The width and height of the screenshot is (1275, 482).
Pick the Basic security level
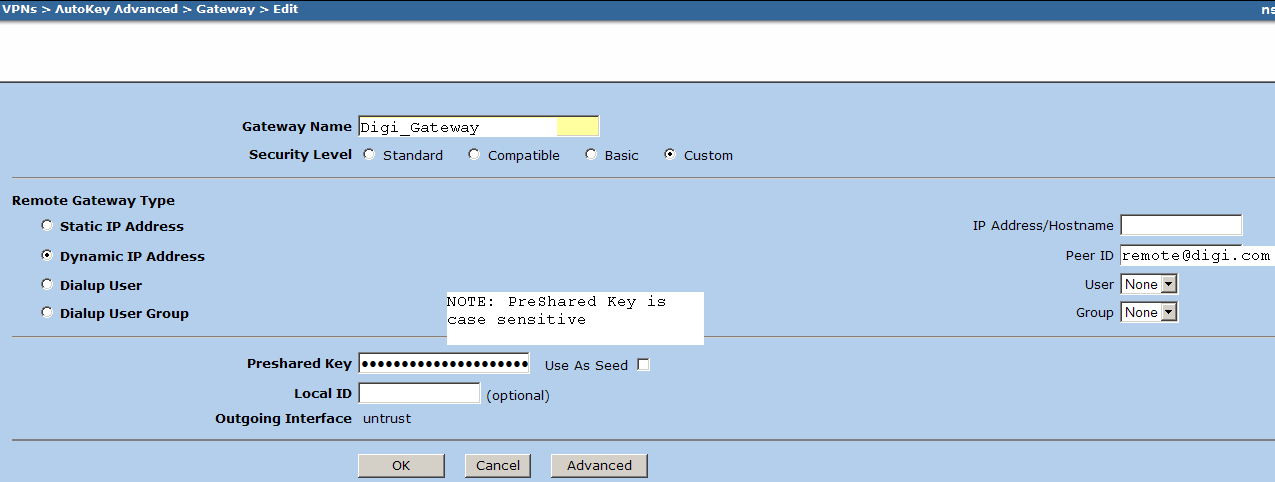coord(591,155)
